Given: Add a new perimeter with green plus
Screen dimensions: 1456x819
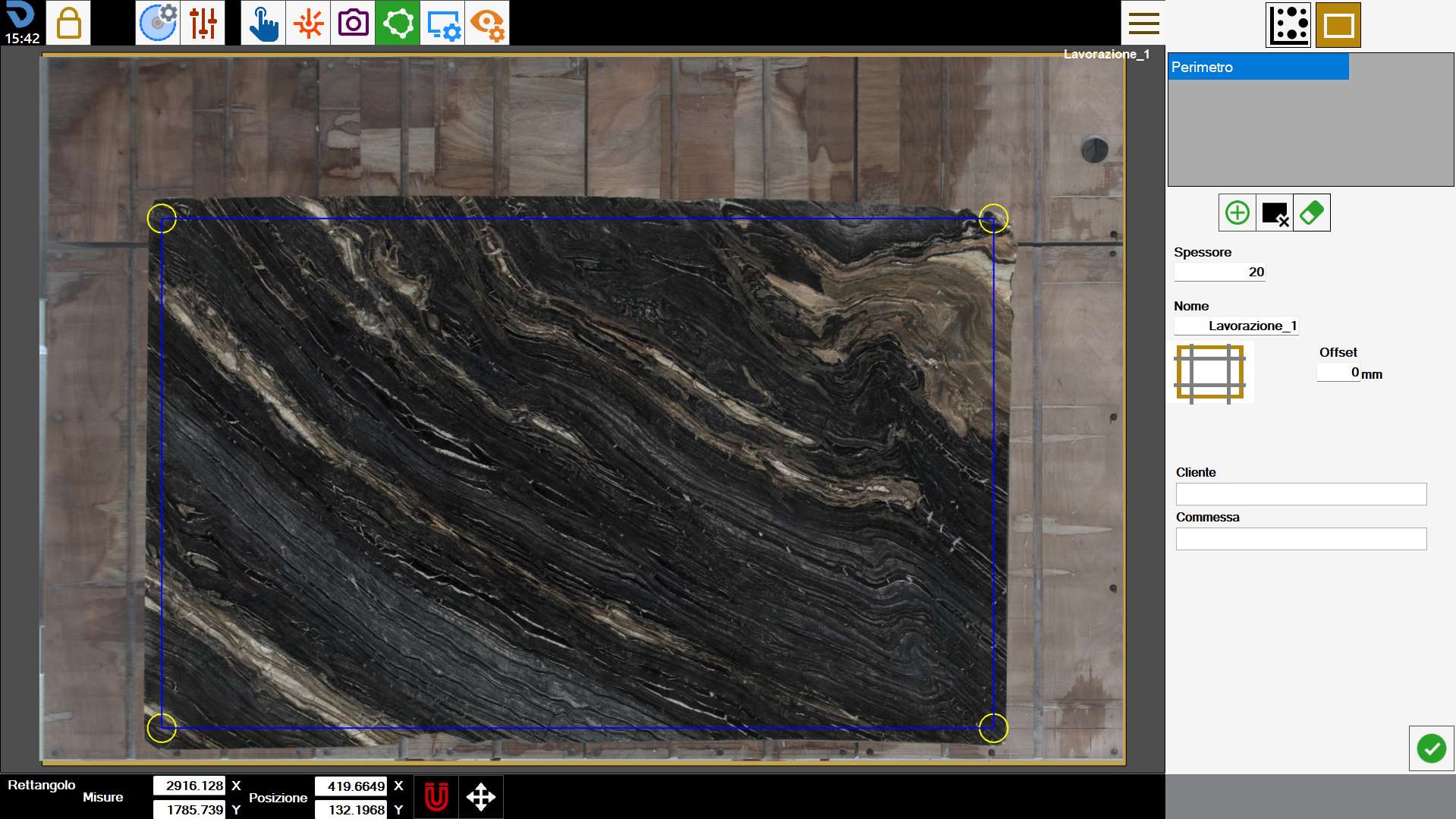Looking at the screenshot, I should pyautogui.click(x=1237, y=213).
